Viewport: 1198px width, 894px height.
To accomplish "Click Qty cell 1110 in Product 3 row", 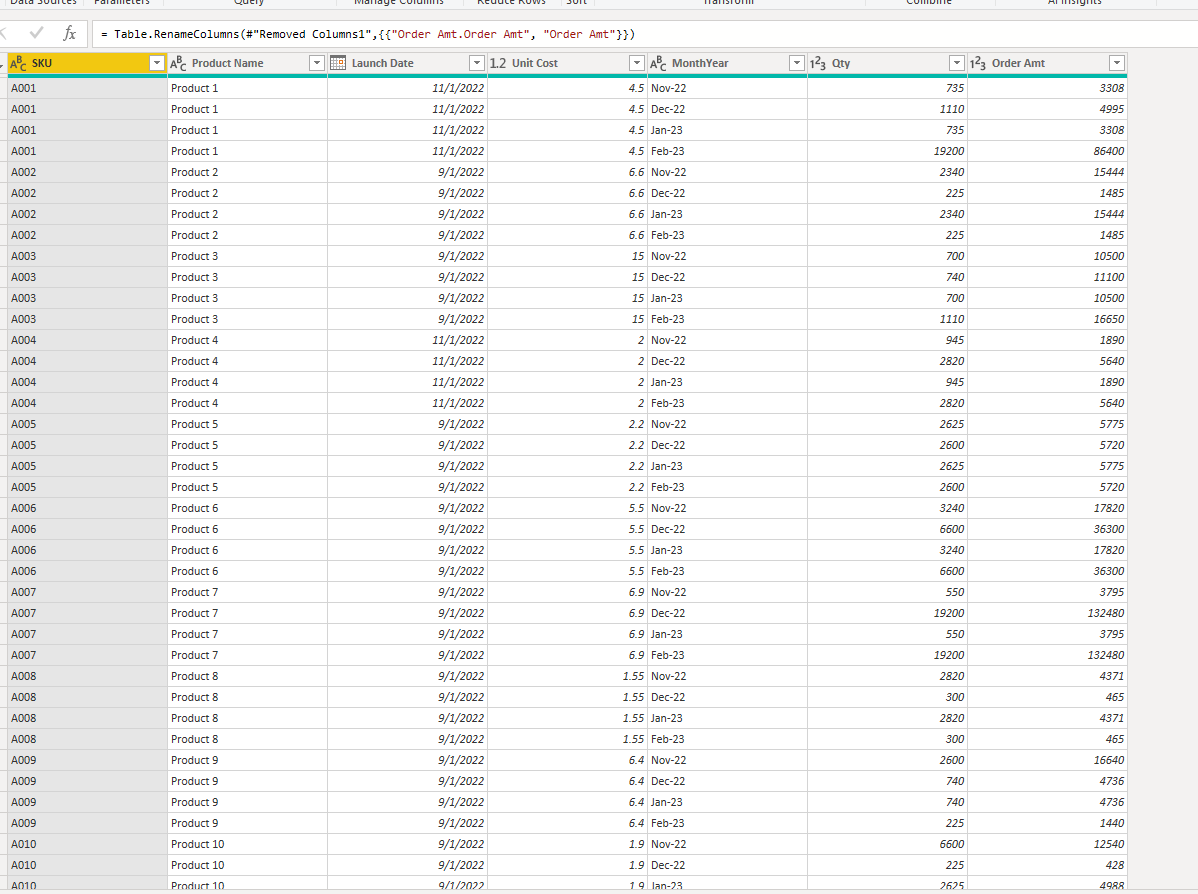I will [887, 319].
